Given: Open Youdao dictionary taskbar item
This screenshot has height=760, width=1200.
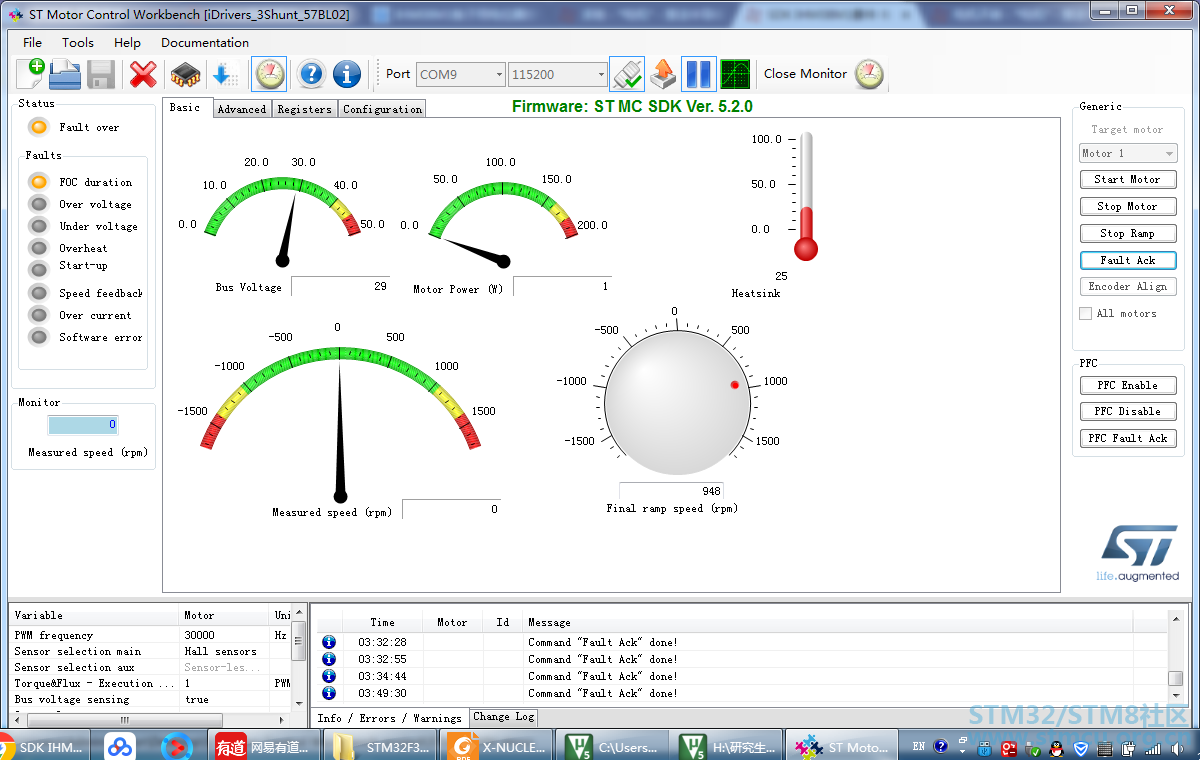Looking at the screenshot, I should [x=266, y=746].
